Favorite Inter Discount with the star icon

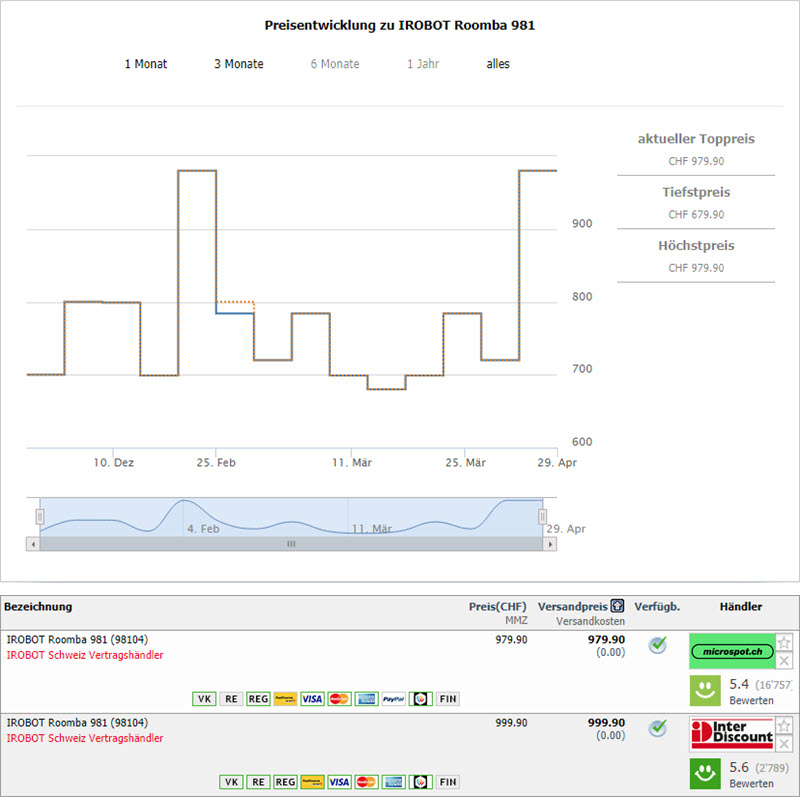(785, 725)
